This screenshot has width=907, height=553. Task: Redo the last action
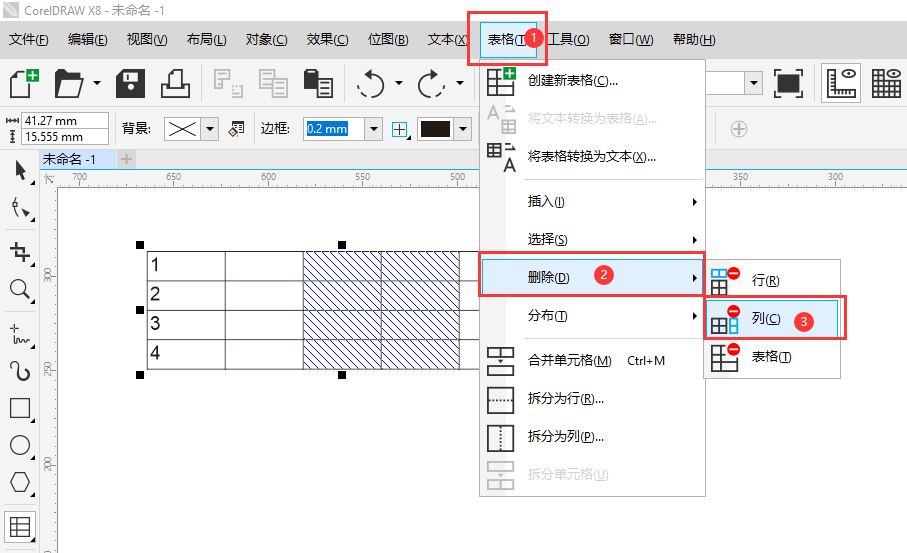tap(431, 83)
